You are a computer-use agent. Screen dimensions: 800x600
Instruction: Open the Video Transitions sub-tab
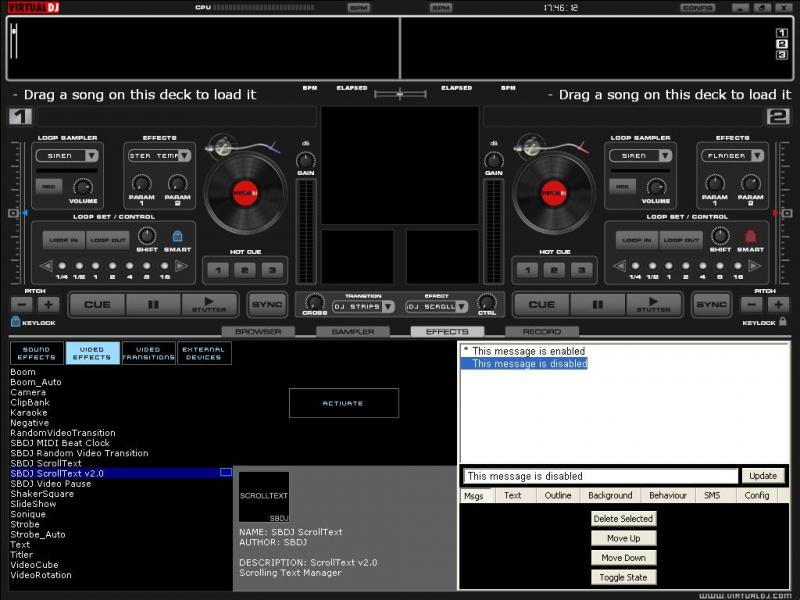click(x=148, y=353)
